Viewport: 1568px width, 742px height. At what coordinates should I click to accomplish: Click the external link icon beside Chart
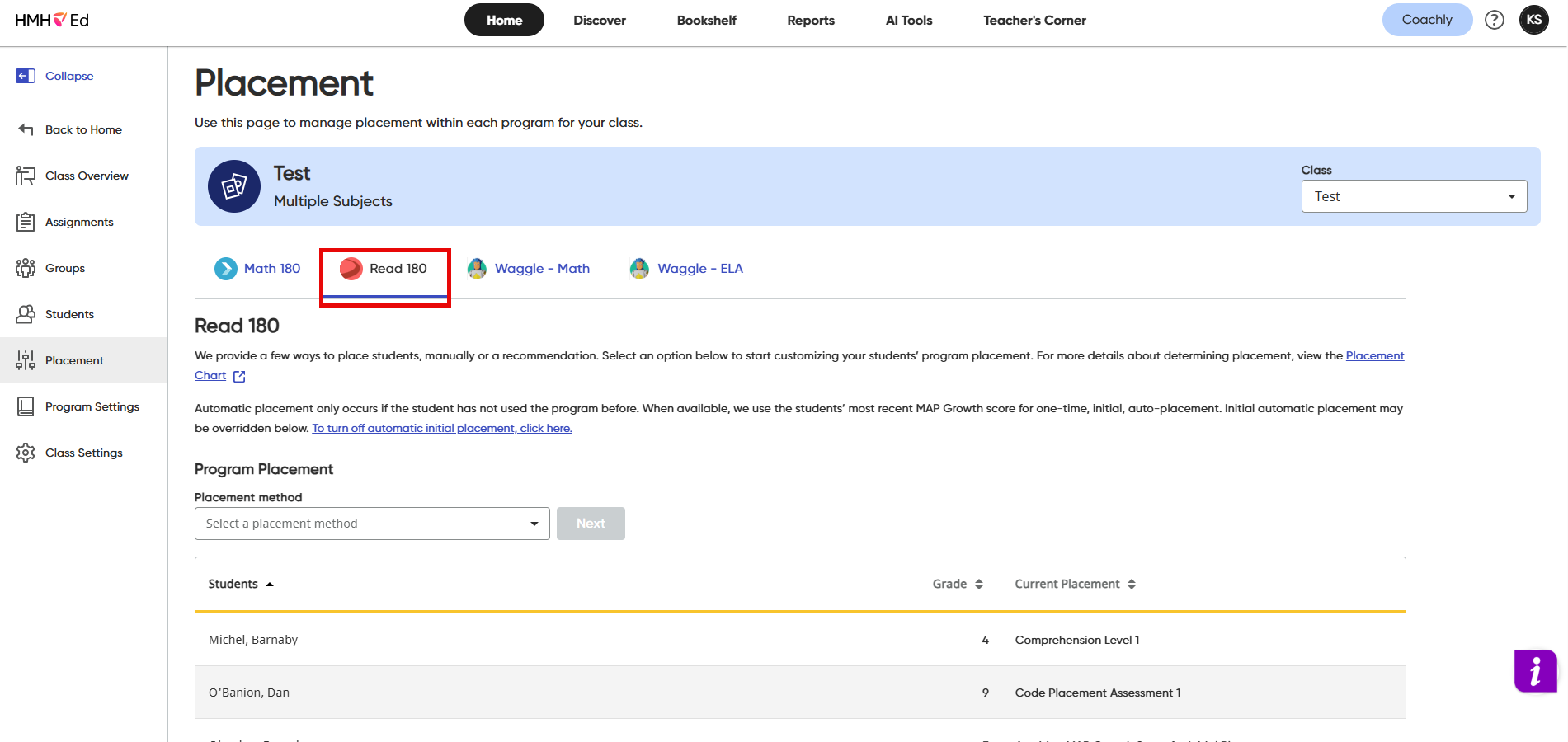tap(239, 376)
